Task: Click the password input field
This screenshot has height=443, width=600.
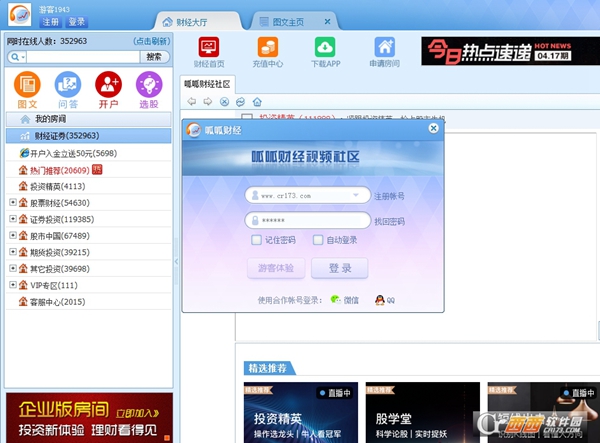Action: coord(308,220)
